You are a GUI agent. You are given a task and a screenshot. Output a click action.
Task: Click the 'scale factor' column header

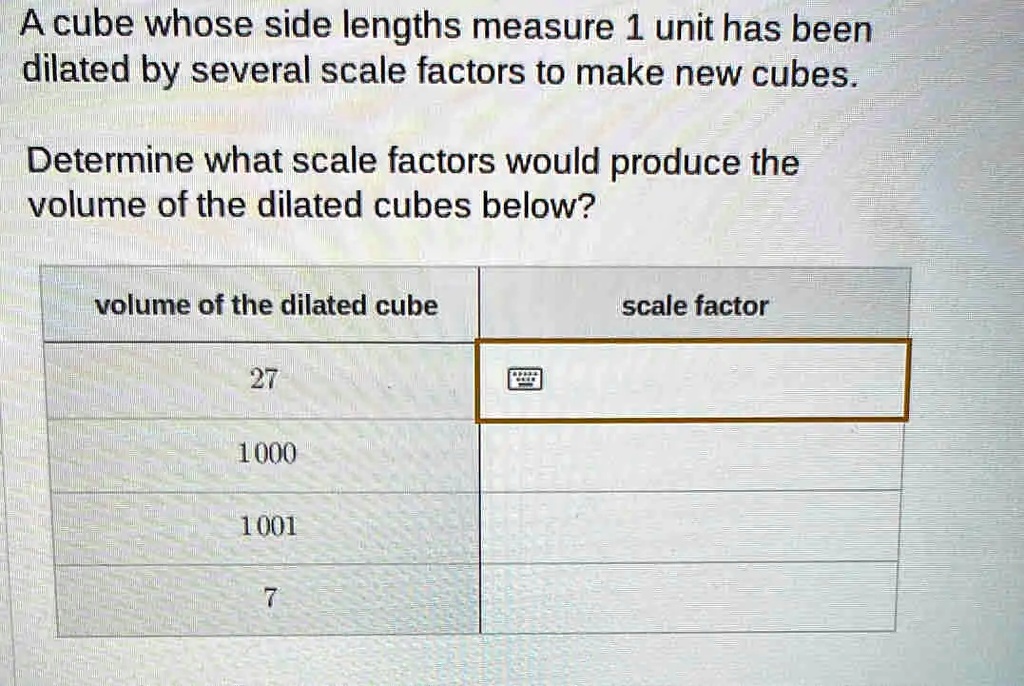694,306
